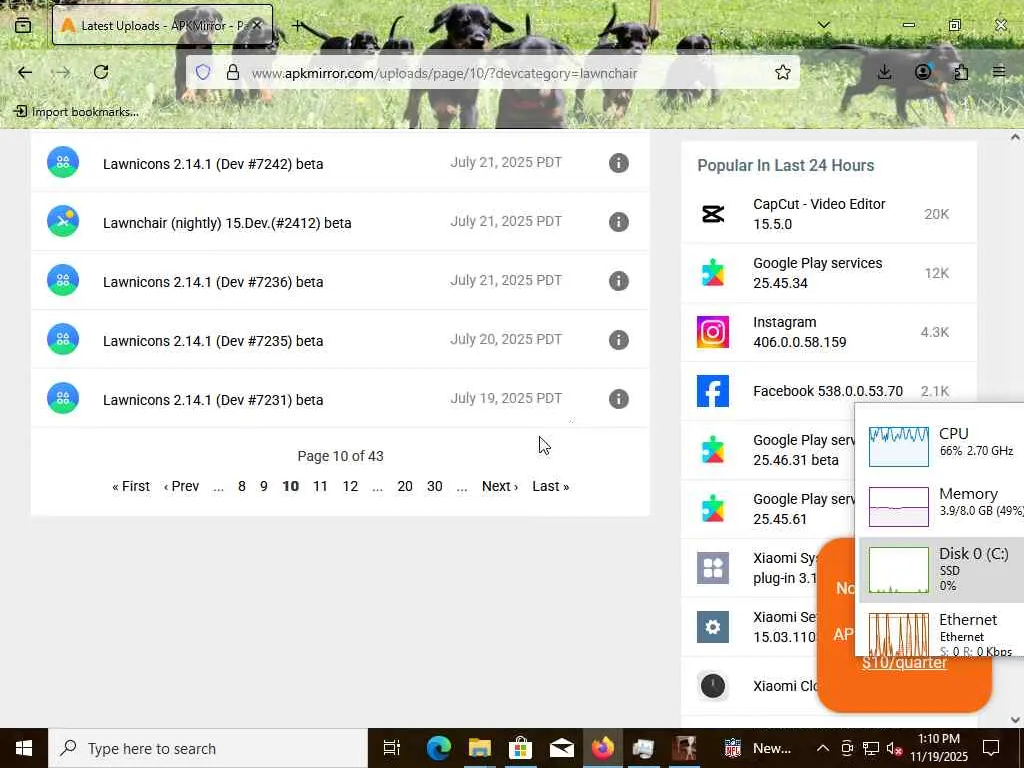Click the Lawnicons #7231 app icon
This screenshot has height=768, width=1024.
coord(63,398)
